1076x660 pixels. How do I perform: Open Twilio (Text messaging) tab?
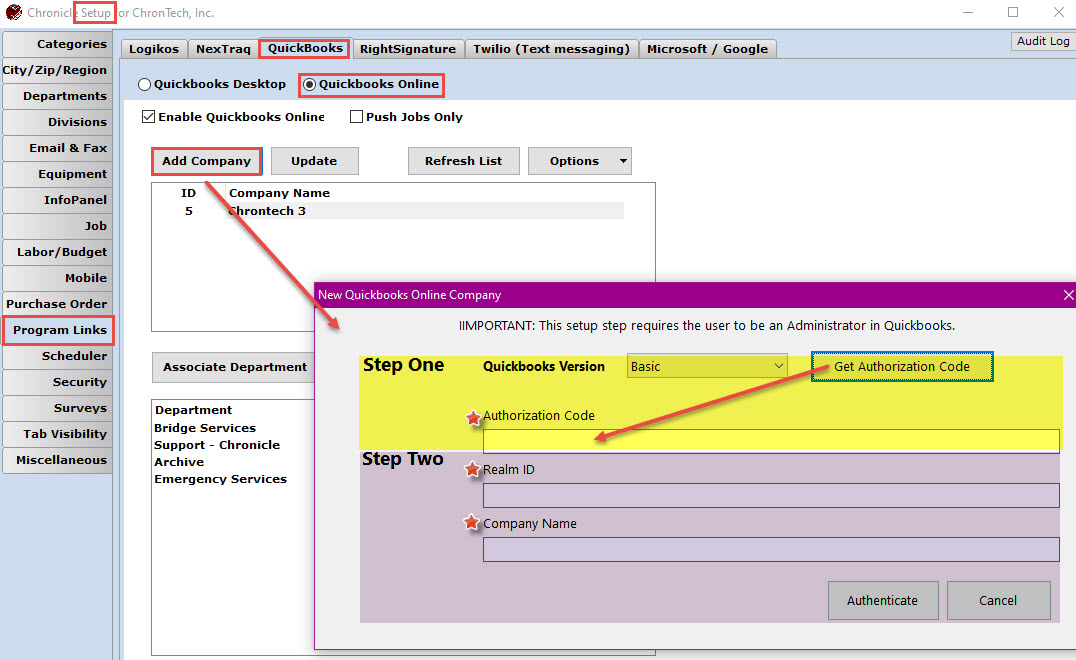[x=551, y=49]
